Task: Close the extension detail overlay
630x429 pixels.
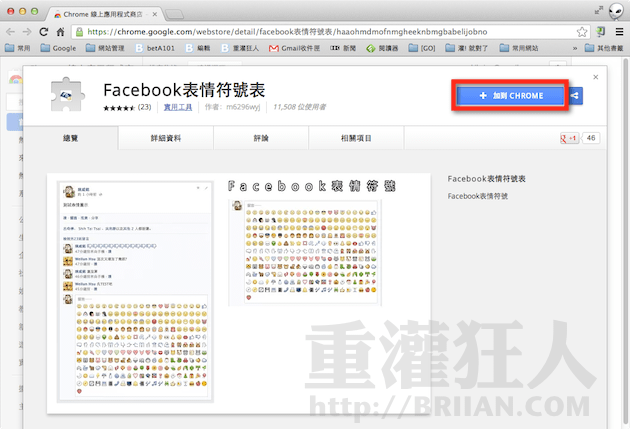Action: [x=595, y=77]
